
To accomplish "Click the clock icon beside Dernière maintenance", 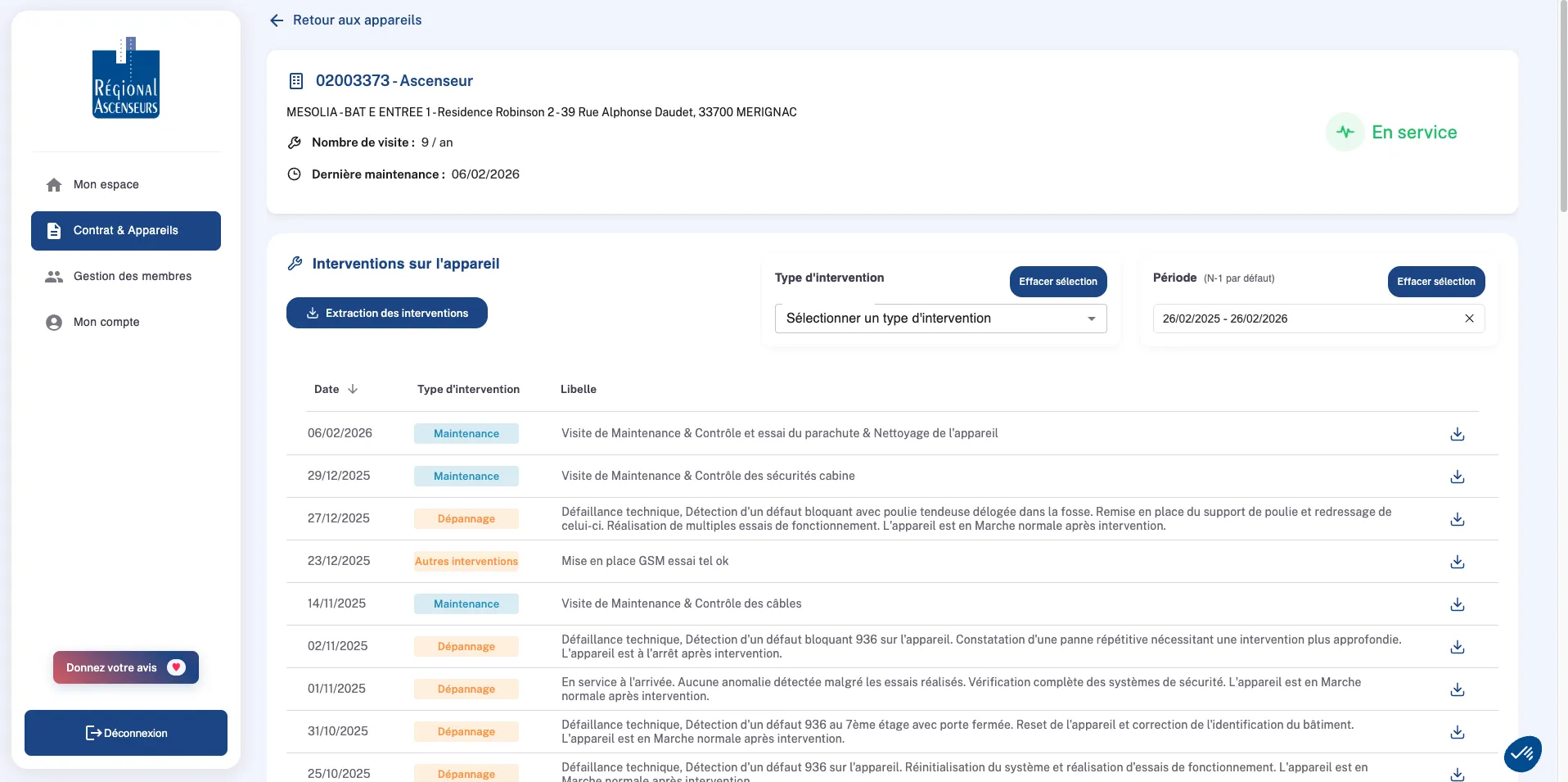I will [295, 174].
